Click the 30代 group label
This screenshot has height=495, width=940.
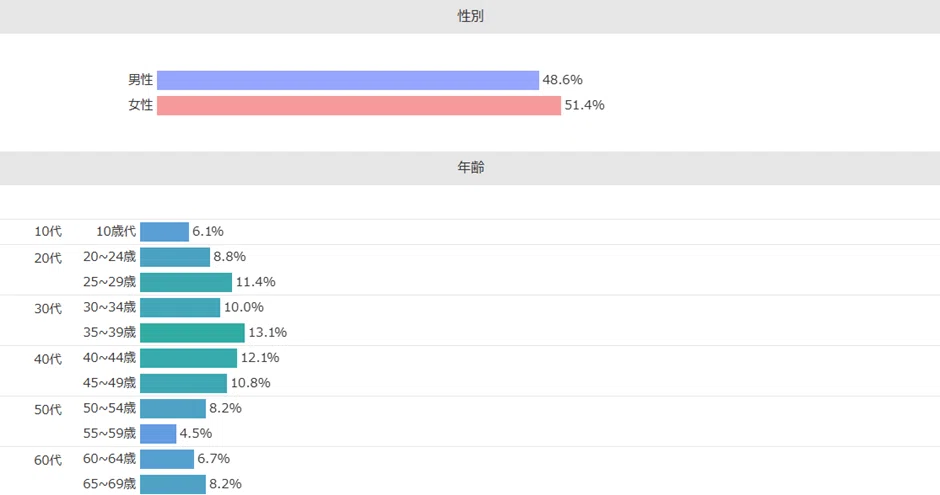48,308
